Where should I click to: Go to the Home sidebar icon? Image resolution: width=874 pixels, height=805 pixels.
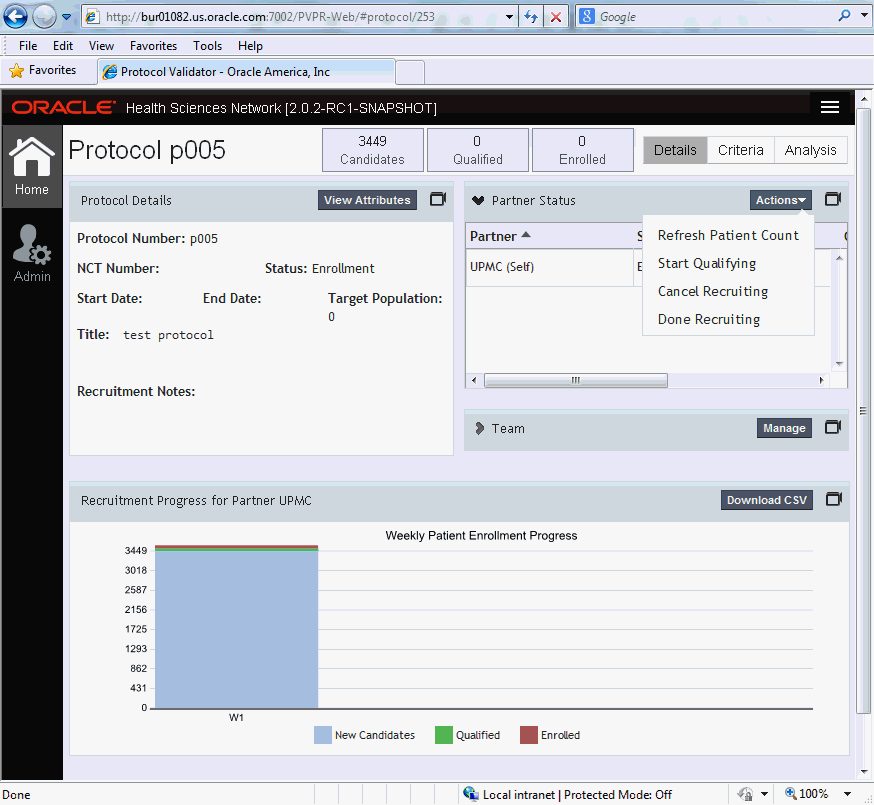point(32,166)
